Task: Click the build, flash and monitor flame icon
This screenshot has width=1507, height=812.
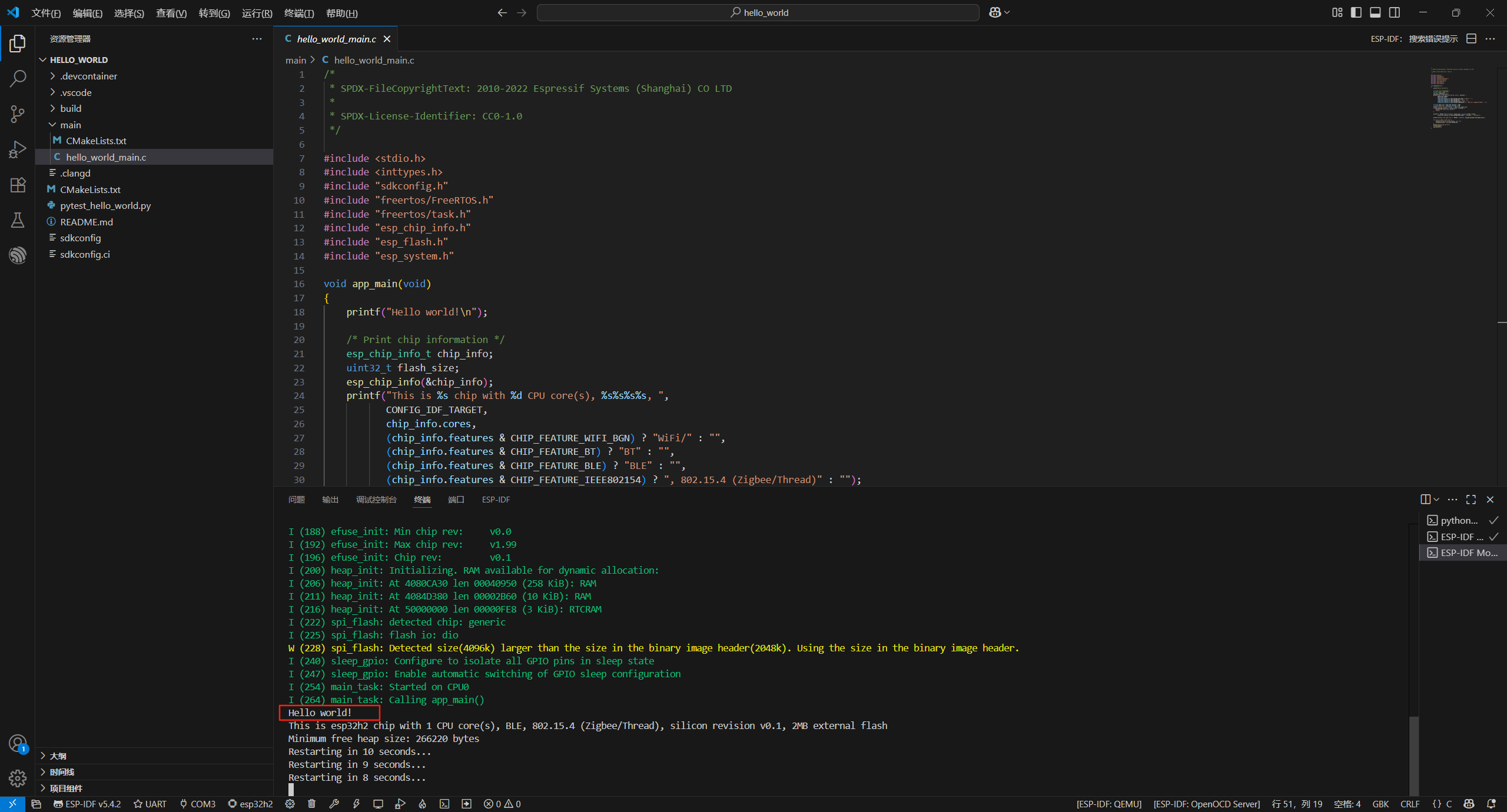Action: click(x=422, y=804)
